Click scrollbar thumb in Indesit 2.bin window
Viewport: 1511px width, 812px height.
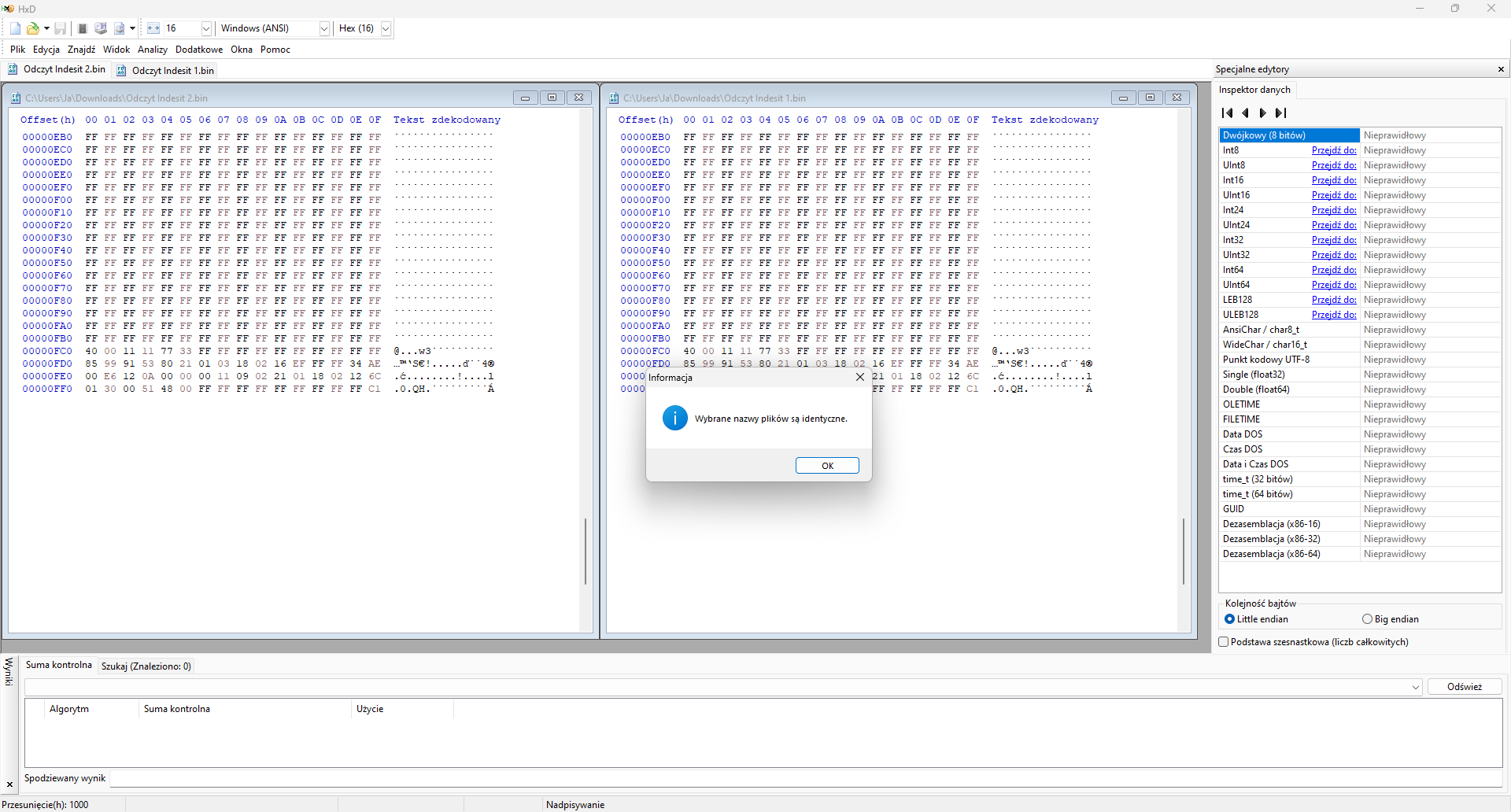click(586, 551)
